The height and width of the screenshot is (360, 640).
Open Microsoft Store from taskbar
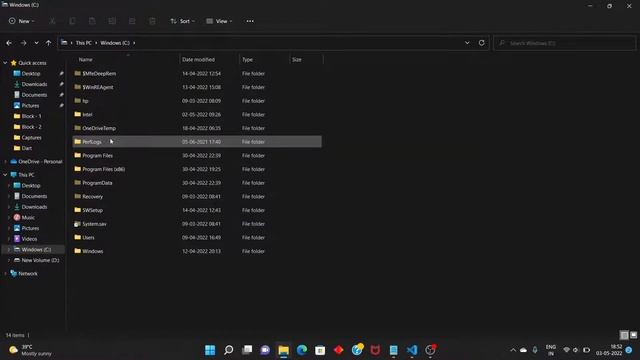coord(320,350)
